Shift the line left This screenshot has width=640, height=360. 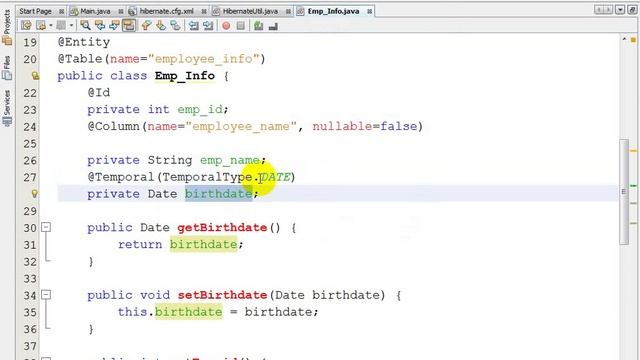click(x=193, y=26)
